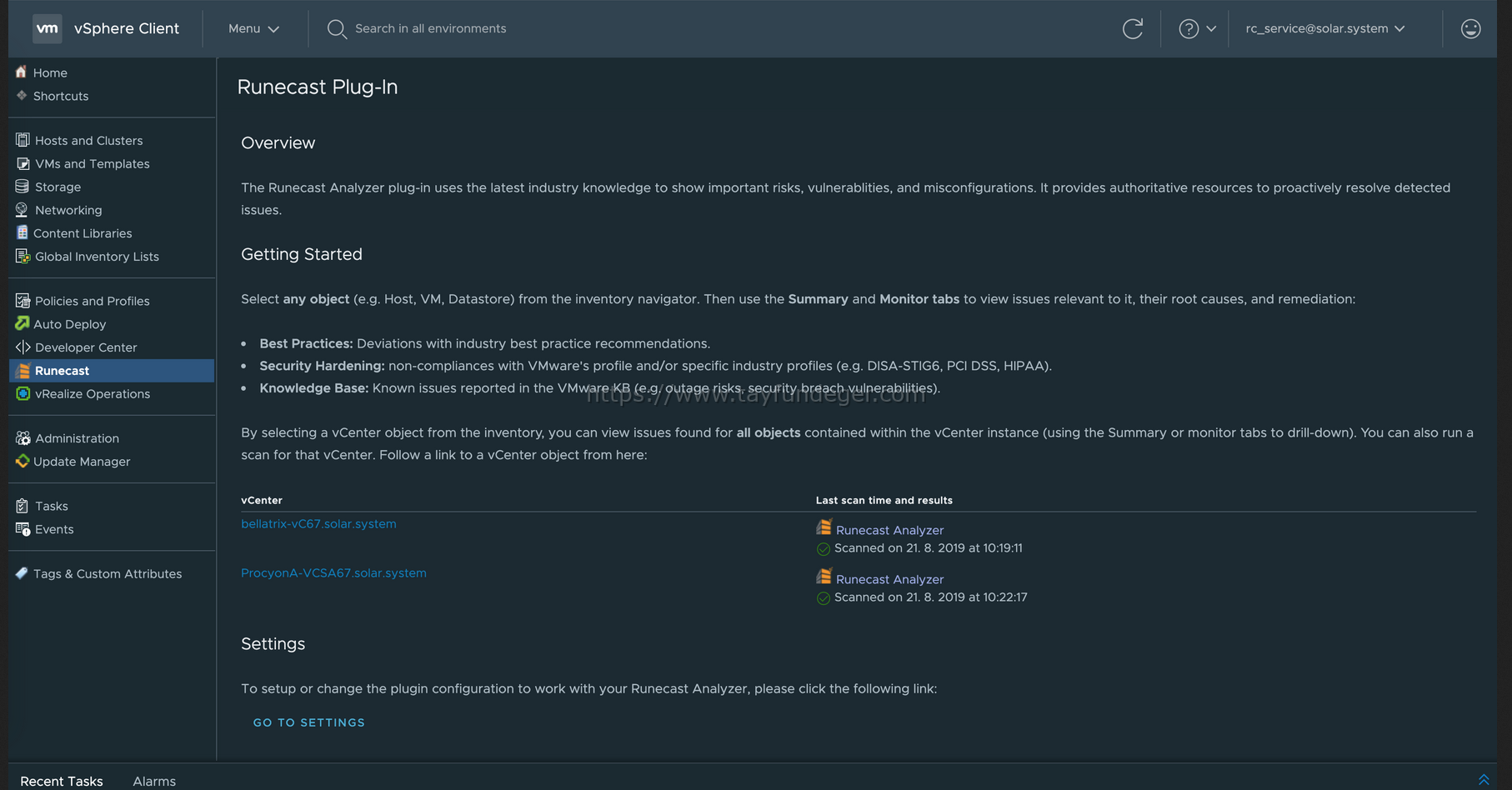Click the Auto Deploy green icon
The image size is (1512, 790).
23,323
